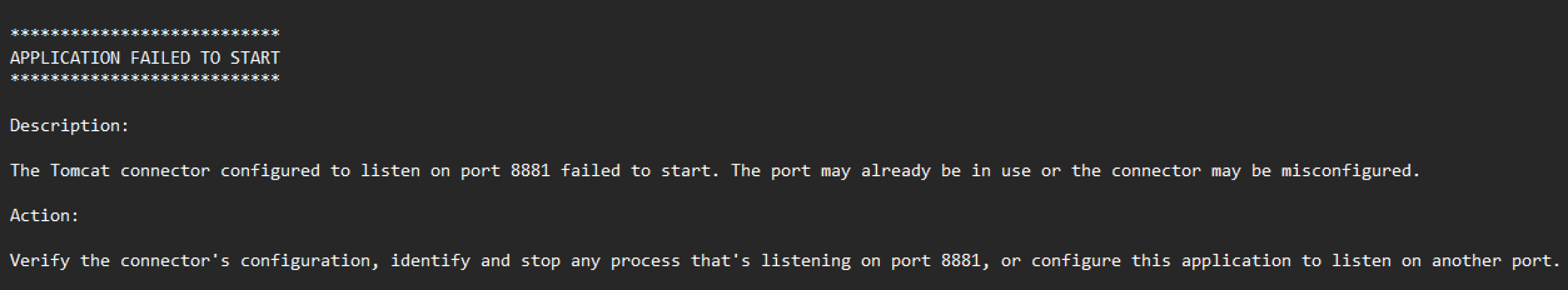Viewport: 1568px width, 290px height.
Task: Click the word 'Tomcat' in the description
Action: point(80,171)
